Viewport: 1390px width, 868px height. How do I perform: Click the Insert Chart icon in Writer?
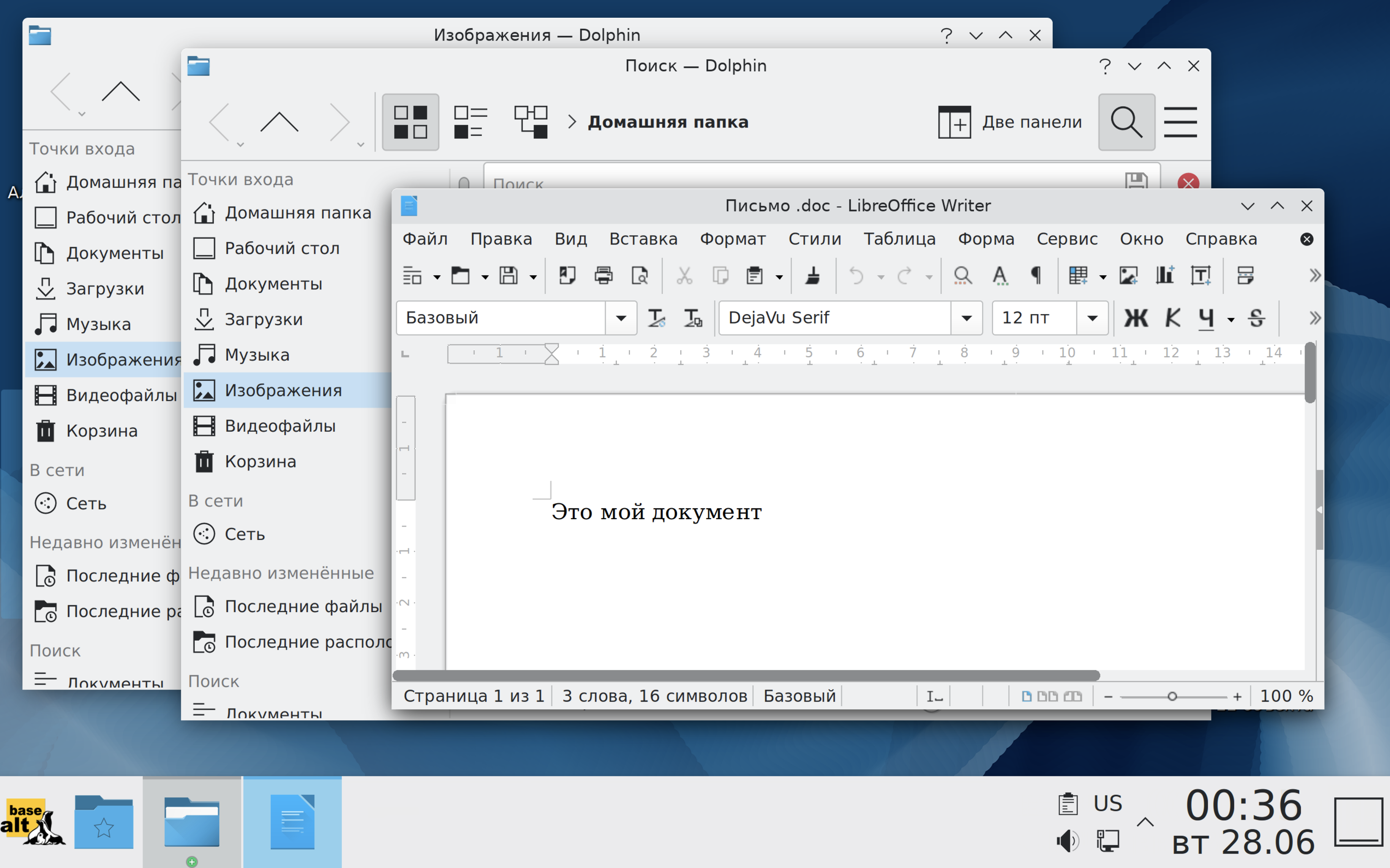pyautogui.click(x=1164, y=276)
